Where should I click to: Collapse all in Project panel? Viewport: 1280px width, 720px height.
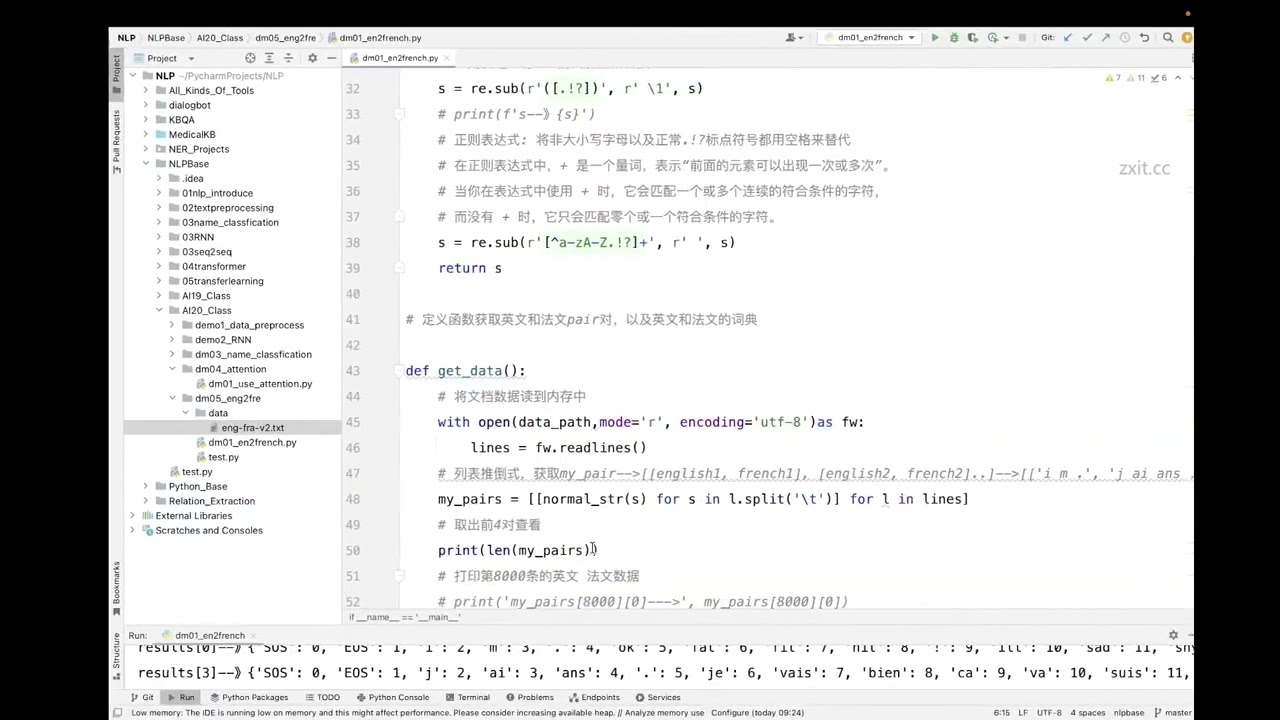[x=288, y=58]
